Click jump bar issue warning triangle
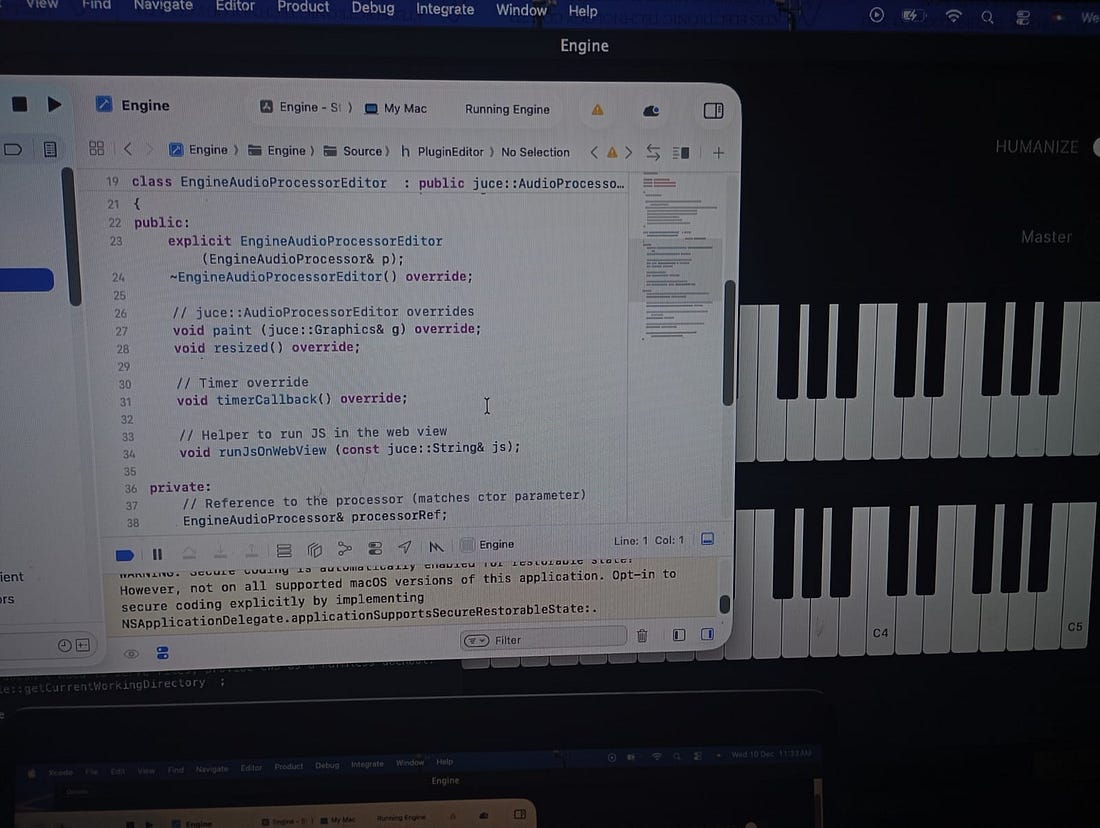This screenshot has width=1100, height=828. (612, 152)
